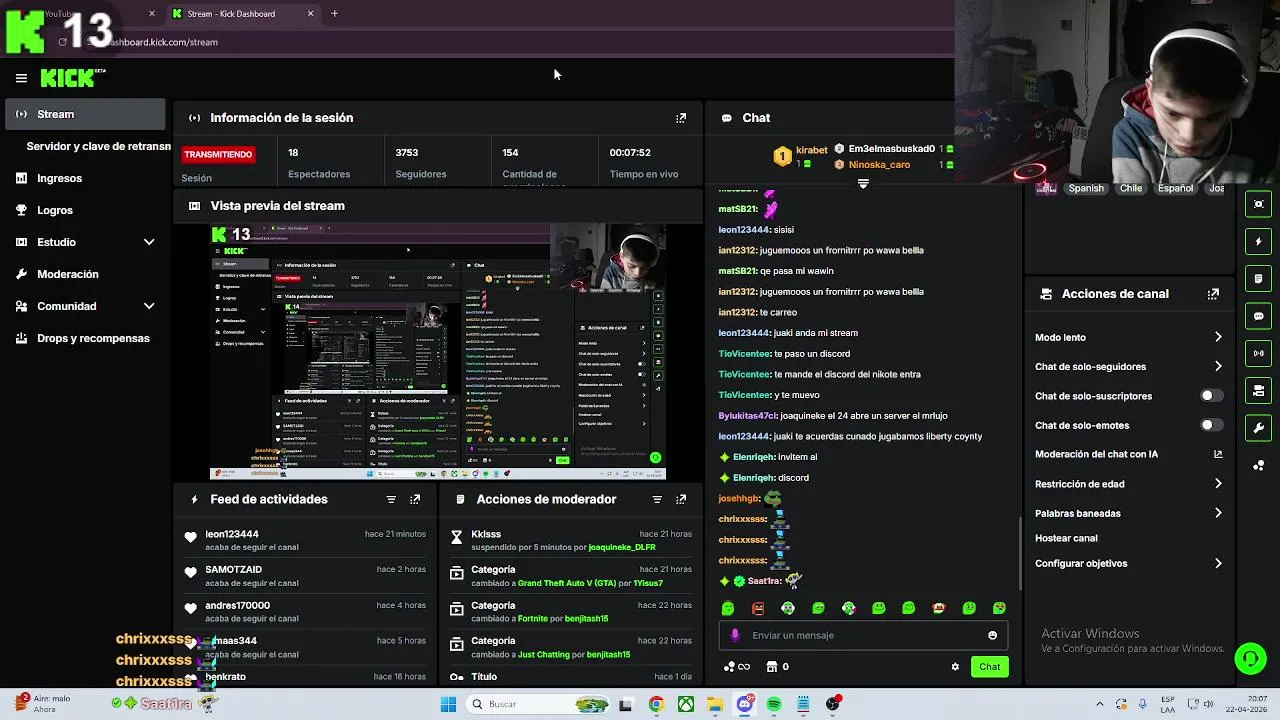This screenshot has height=720, width=1280.
Task: Click the purple microphone icon in message box
Action: pos(735,635)
